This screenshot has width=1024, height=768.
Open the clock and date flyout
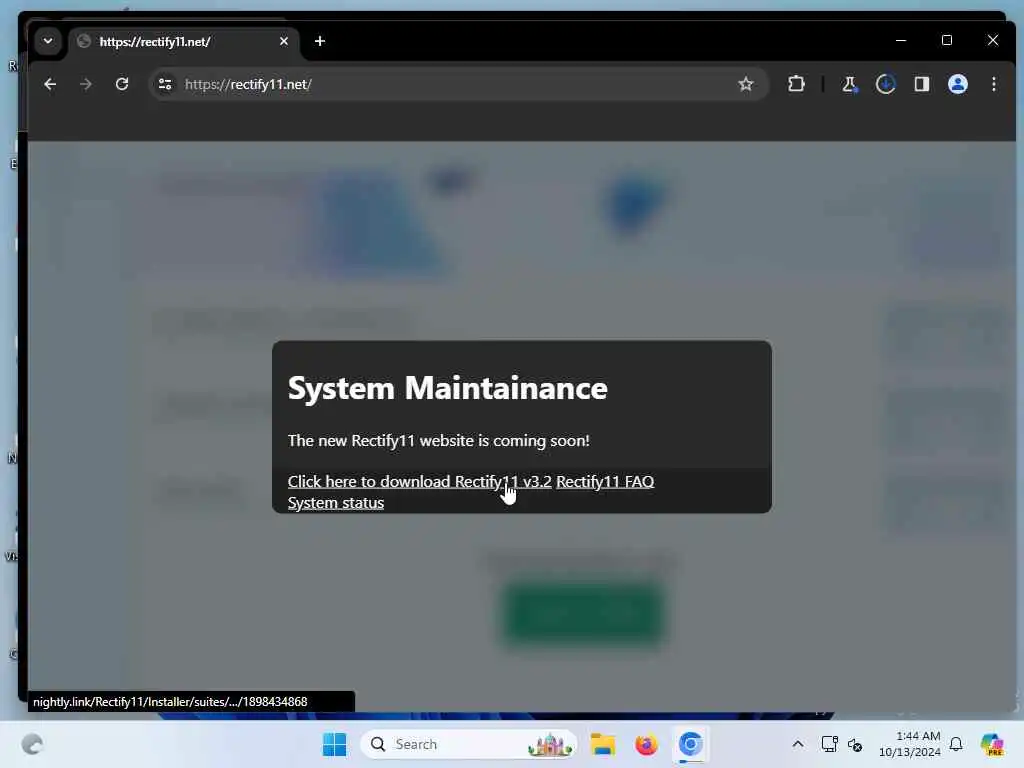910,744
